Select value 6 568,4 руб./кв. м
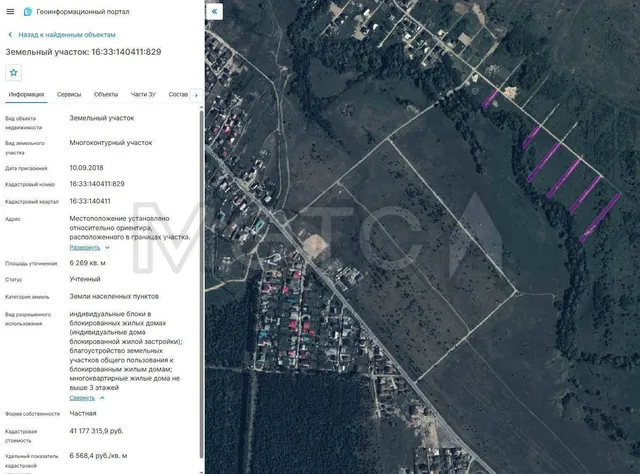This screenshot has width=640, height=474. [x=98, y=456]
